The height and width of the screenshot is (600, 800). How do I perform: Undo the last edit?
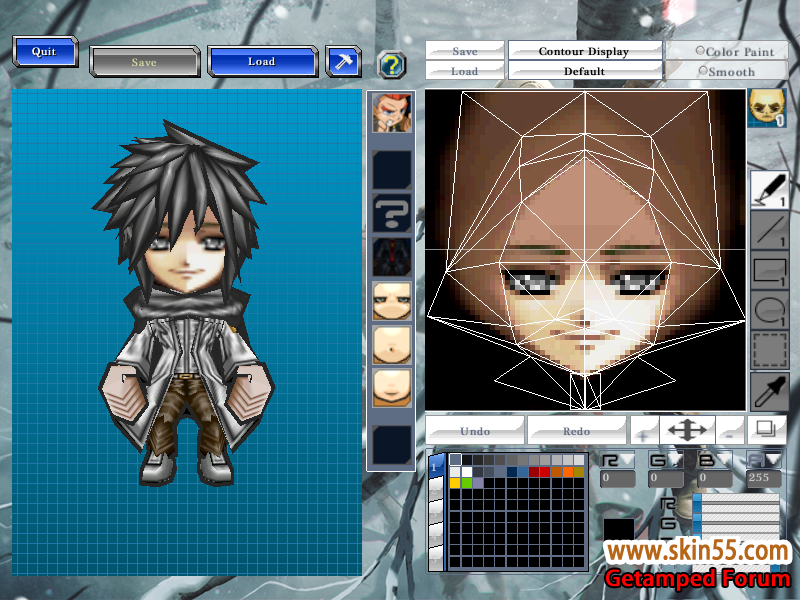tap(475, 431)
